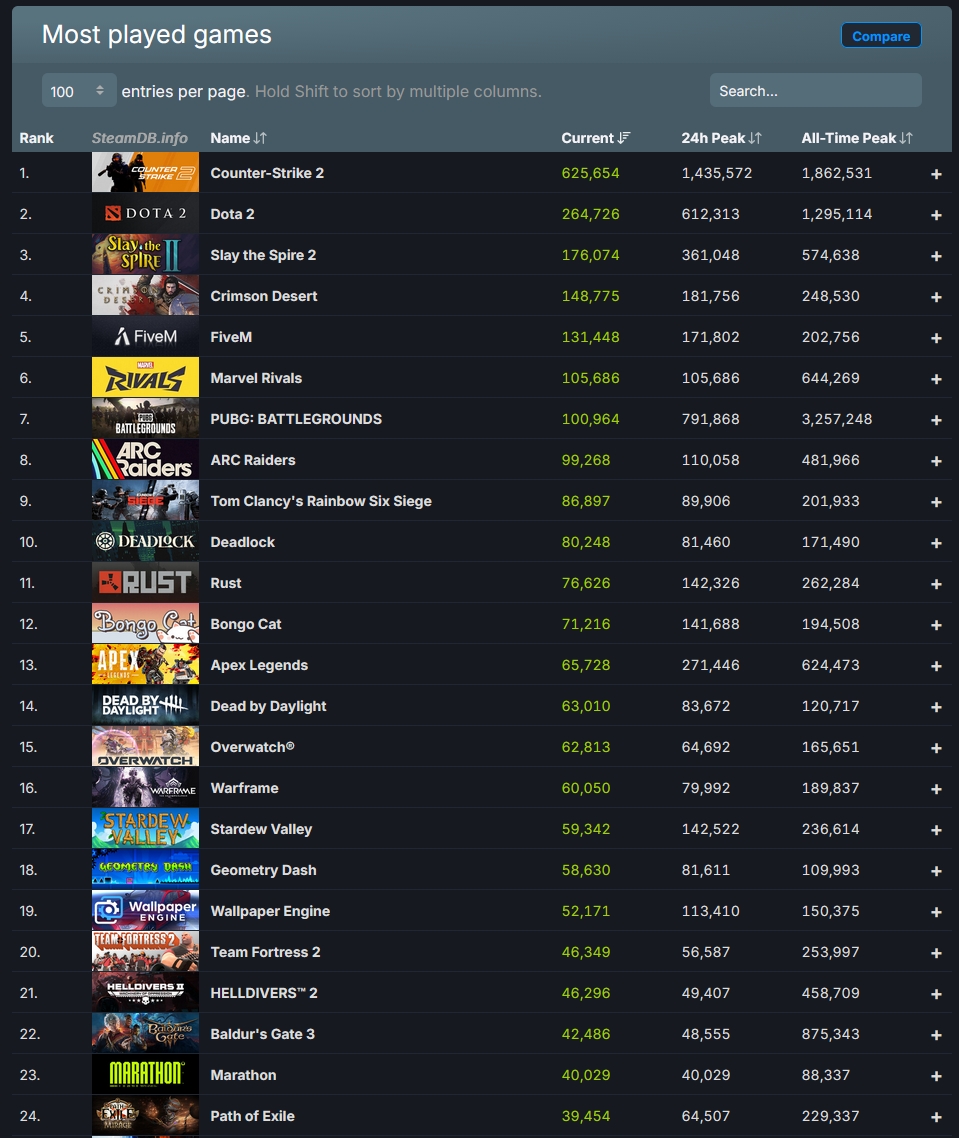Viewport: 959px width, 1138px height.
Task: Expand the Apex Legends row with plus
Action: click(936, 666)
